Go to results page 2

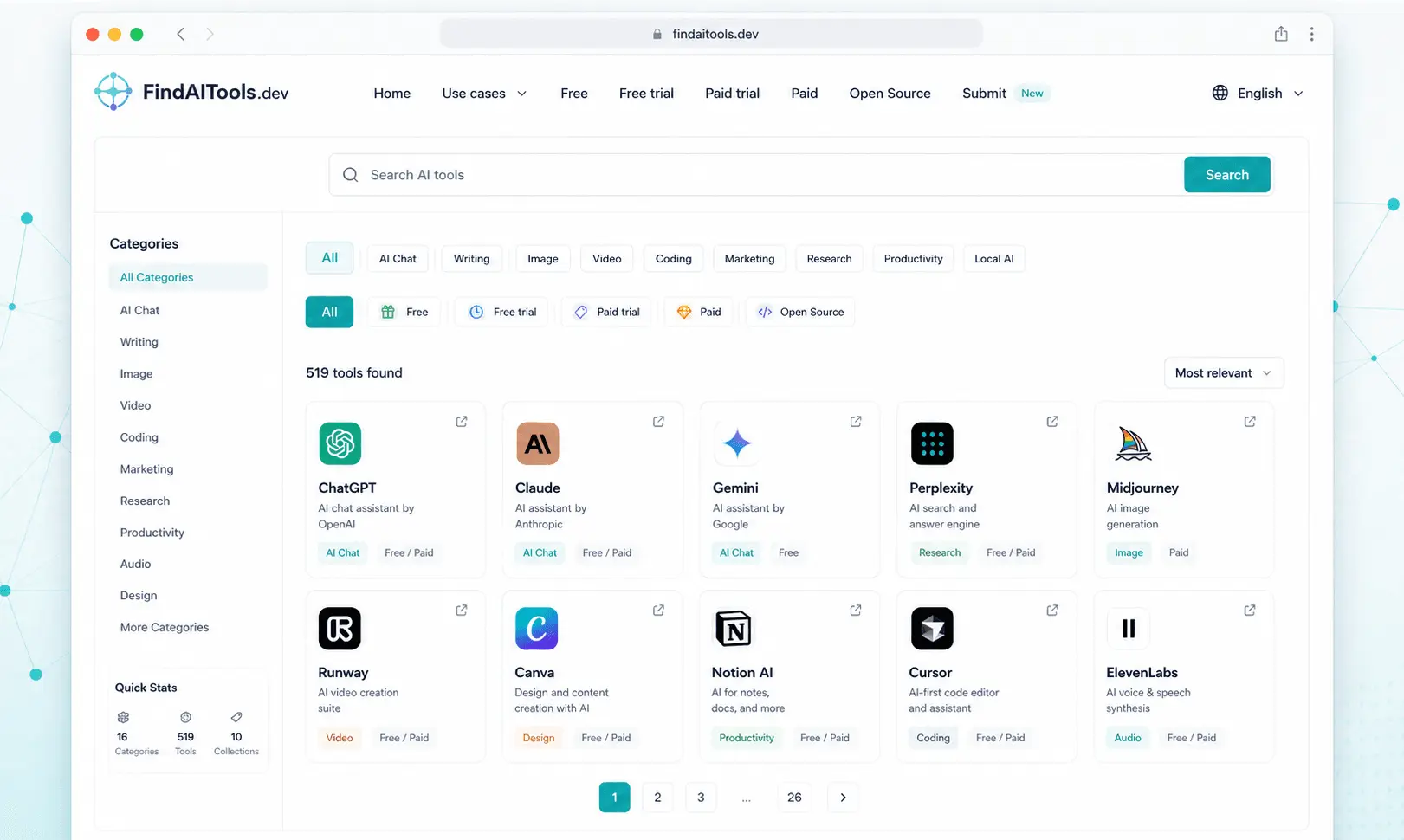click(x=657, y=797)
